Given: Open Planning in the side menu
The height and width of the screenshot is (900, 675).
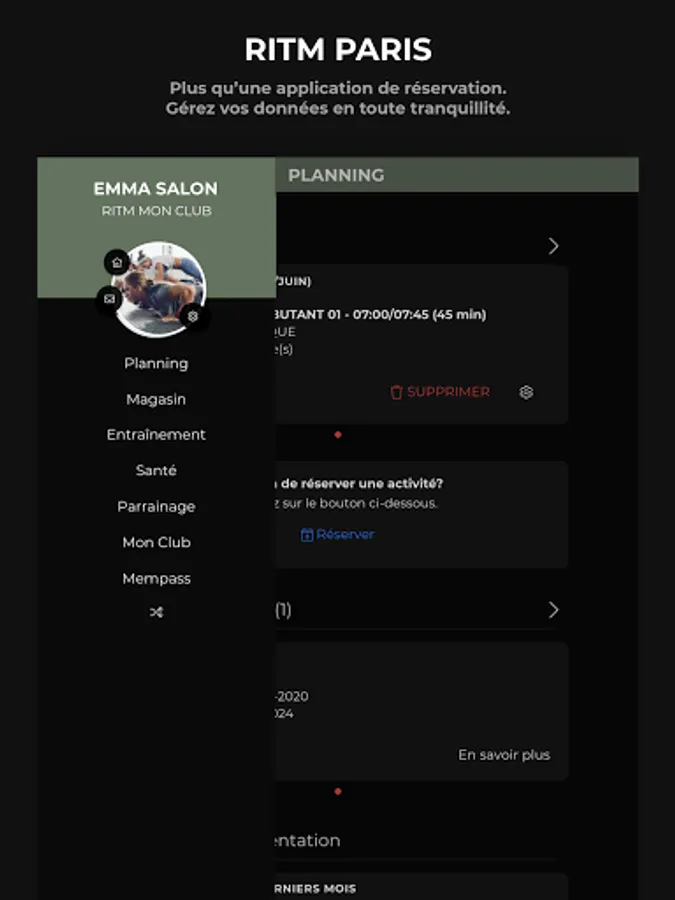Looking at the screenshot, I should tap(156, 363).
